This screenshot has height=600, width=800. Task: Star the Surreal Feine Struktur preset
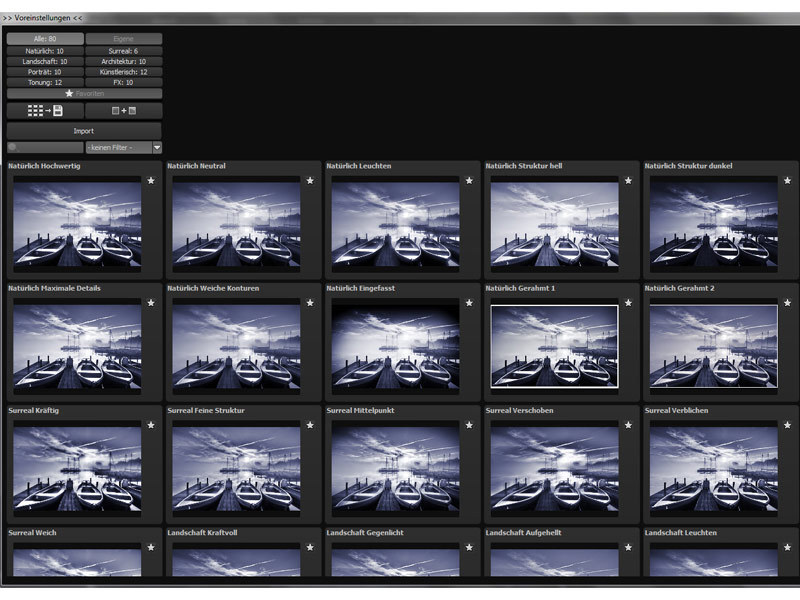pos(310,425)
